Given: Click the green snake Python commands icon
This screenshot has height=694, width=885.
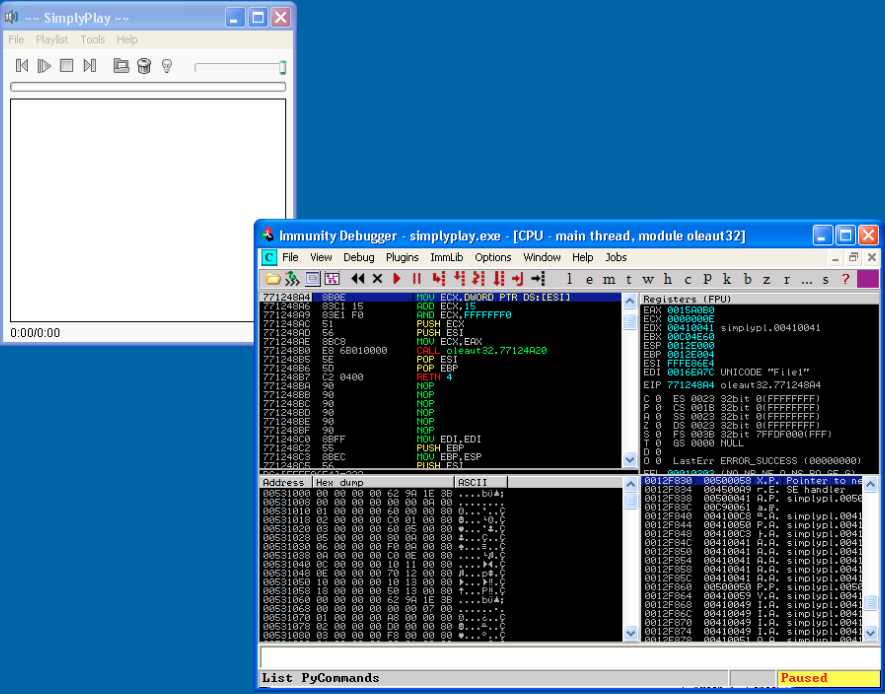Looking at the screenshot, I should (x=292, y=278).
